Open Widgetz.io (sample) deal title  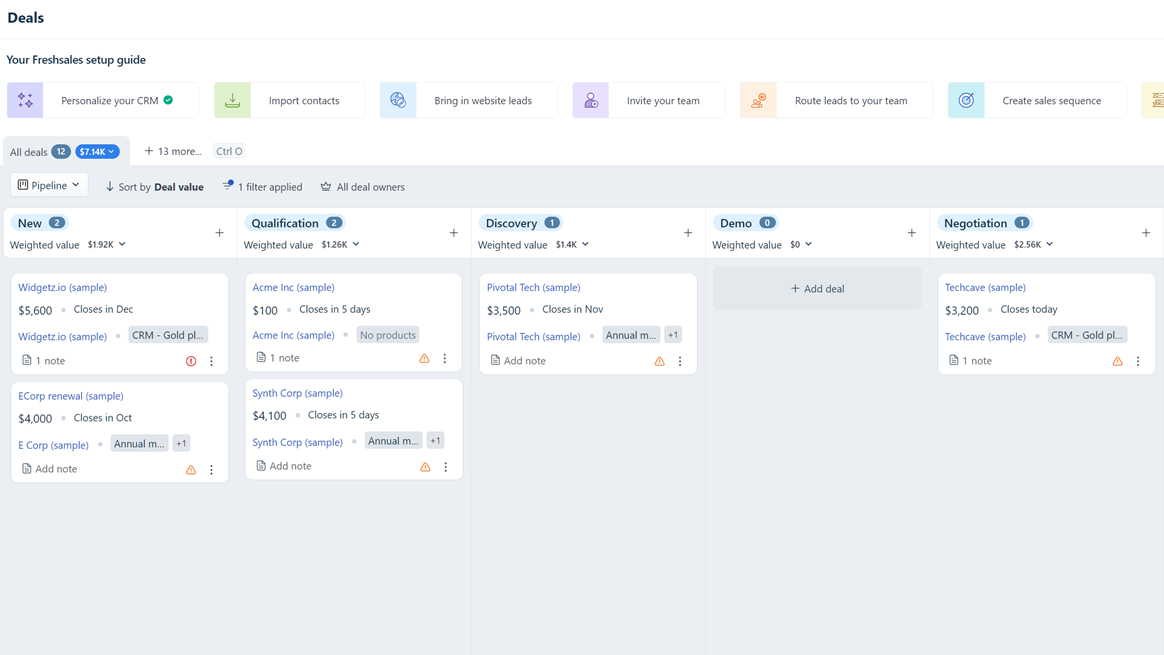(62, 287)
